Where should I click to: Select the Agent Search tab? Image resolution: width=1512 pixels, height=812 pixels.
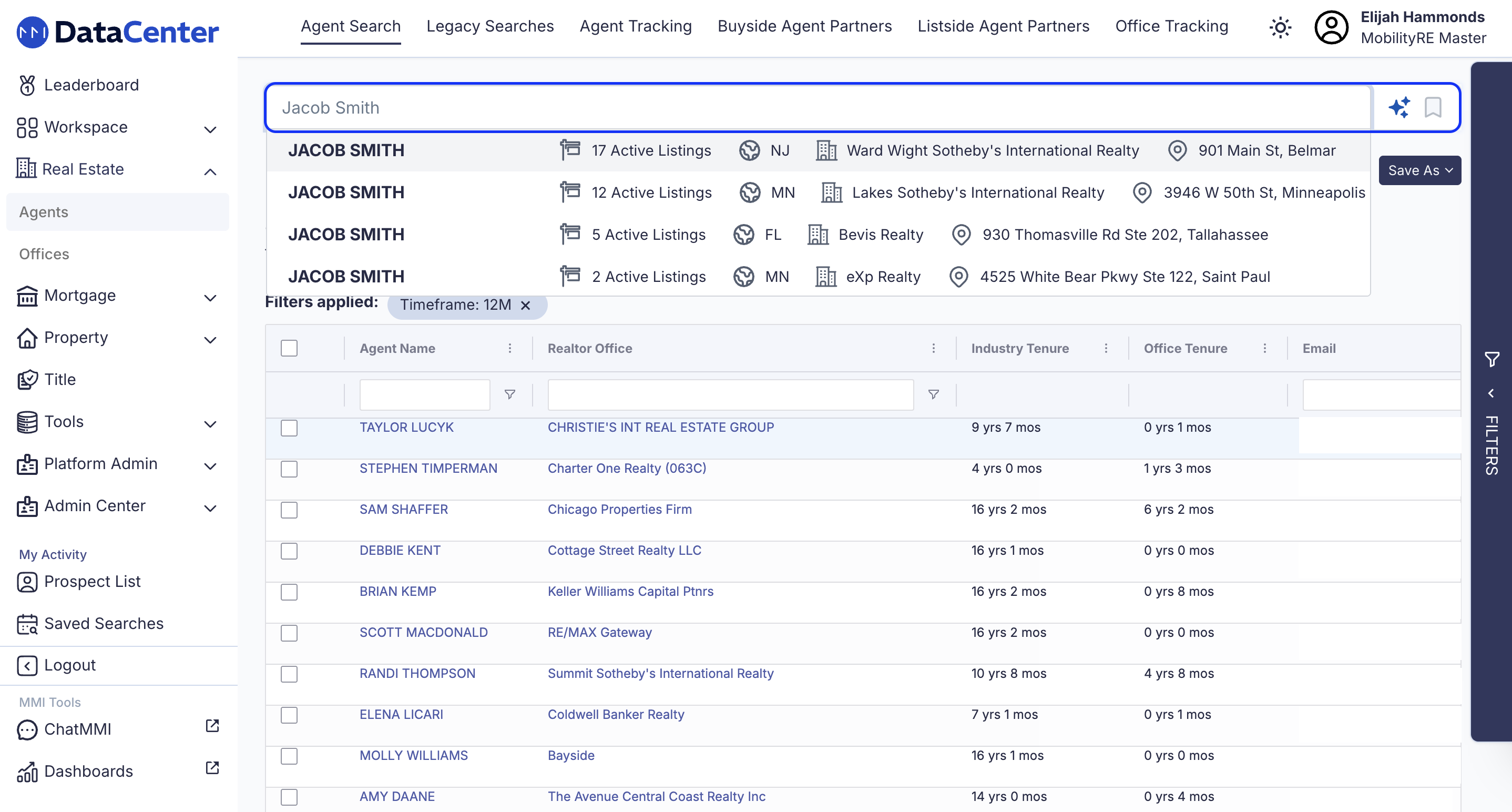[x=351, y=26]
